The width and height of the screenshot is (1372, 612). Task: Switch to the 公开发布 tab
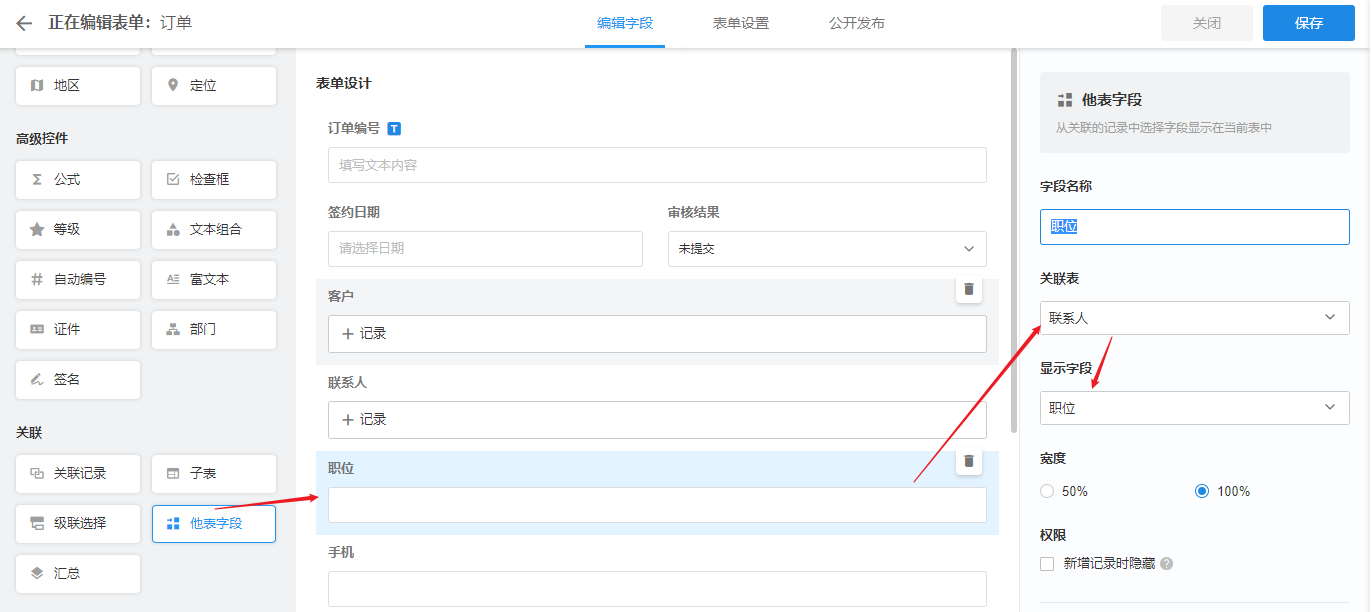click(x=857, y=23)
